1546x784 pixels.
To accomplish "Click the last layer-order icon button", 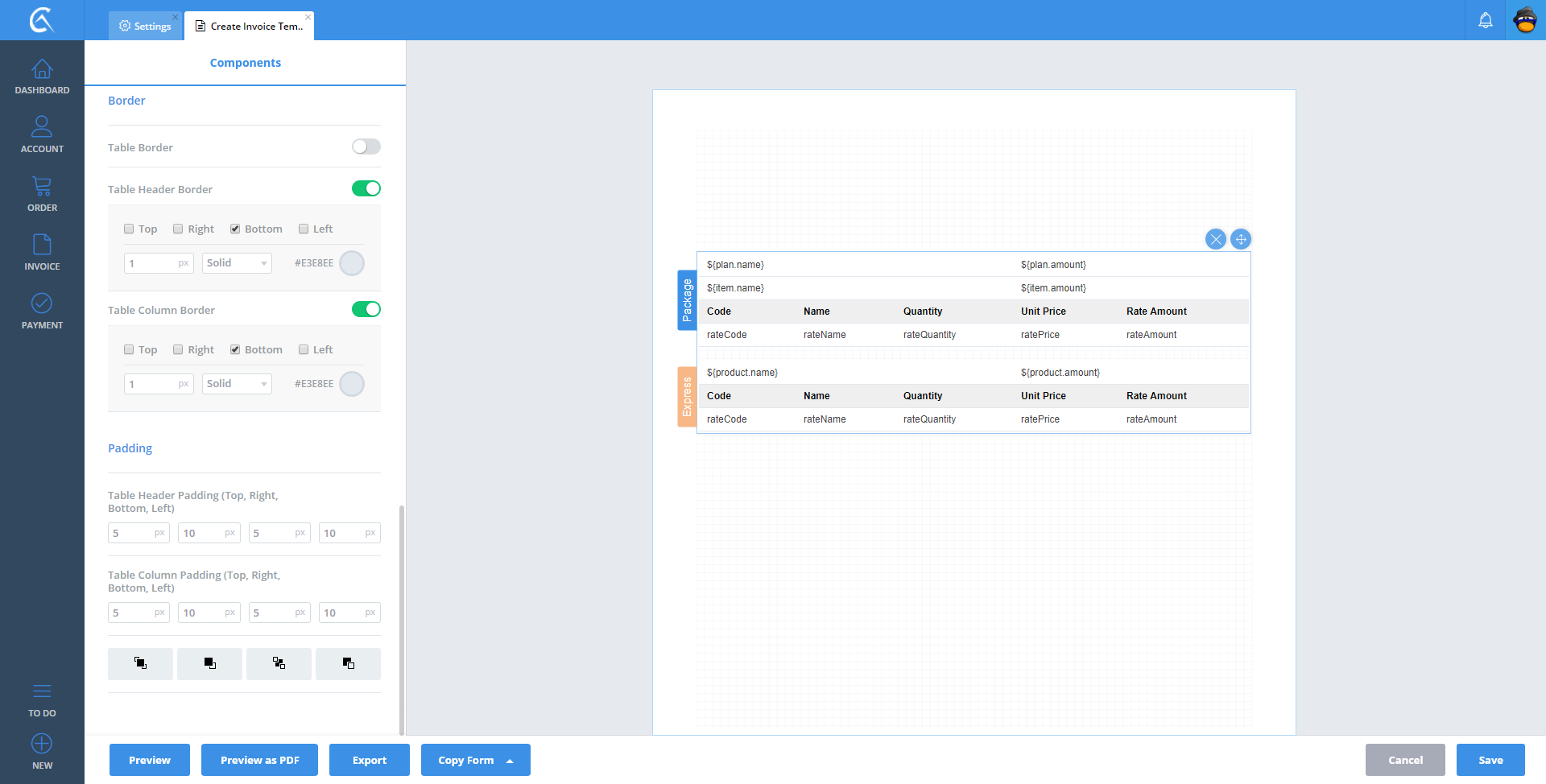I will (348, 663).
